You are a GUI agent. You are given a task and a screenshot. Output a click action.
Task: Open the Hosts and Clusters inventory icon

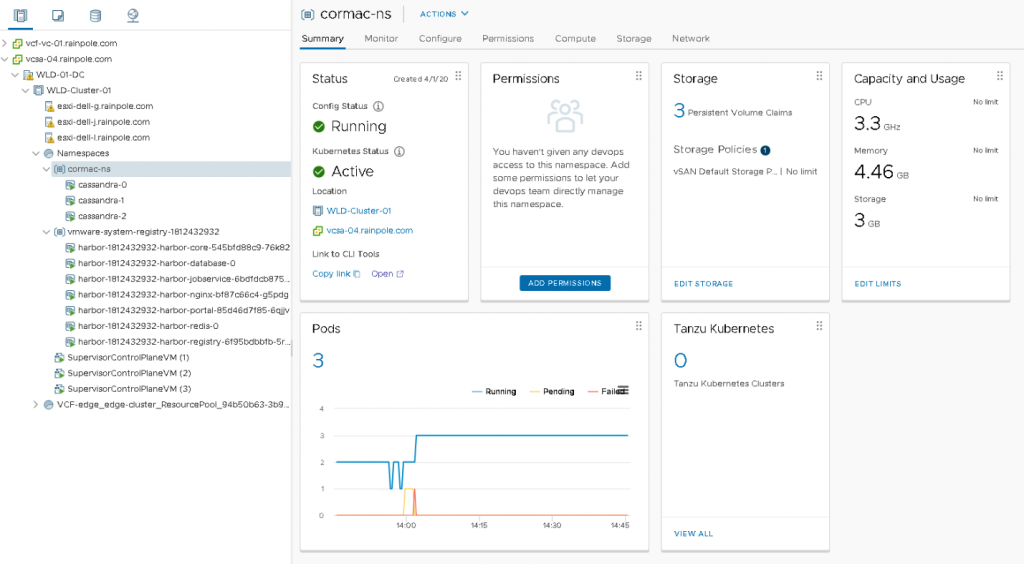point(20,15)
